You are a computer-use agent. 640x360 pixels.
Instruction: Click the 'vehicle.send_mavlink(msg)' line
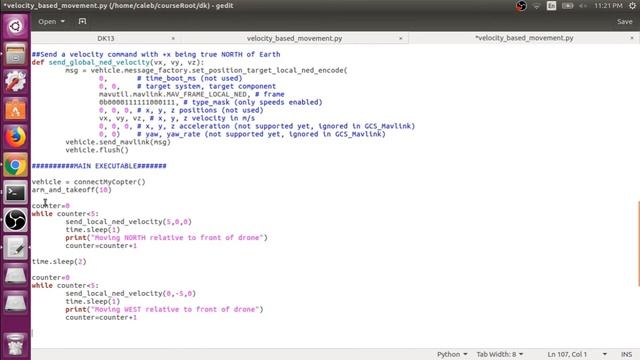click(x=118, y=142)
